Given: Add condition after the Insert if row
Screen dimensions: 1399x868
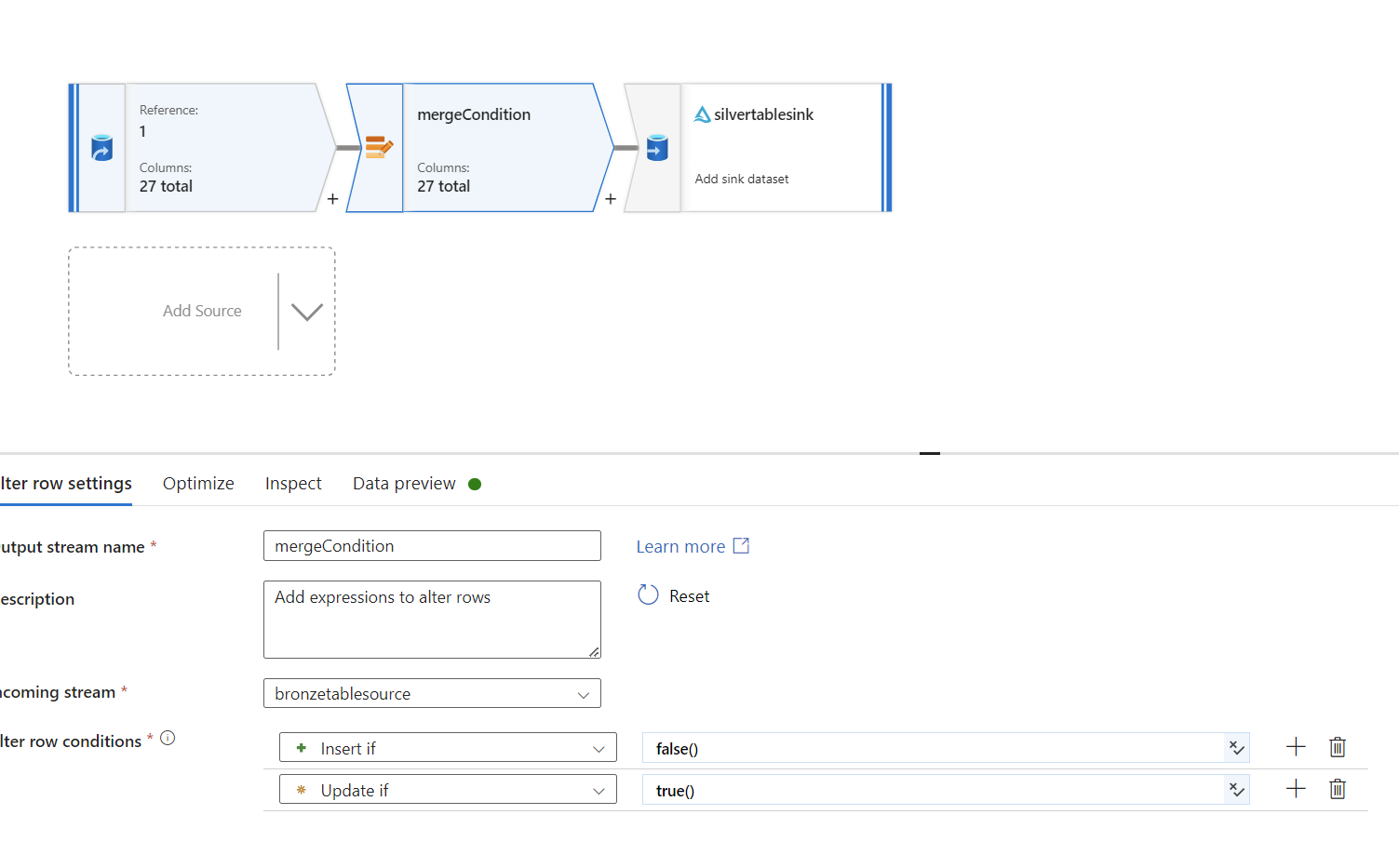Looking at the screenshot, I should pos(1296,747).
